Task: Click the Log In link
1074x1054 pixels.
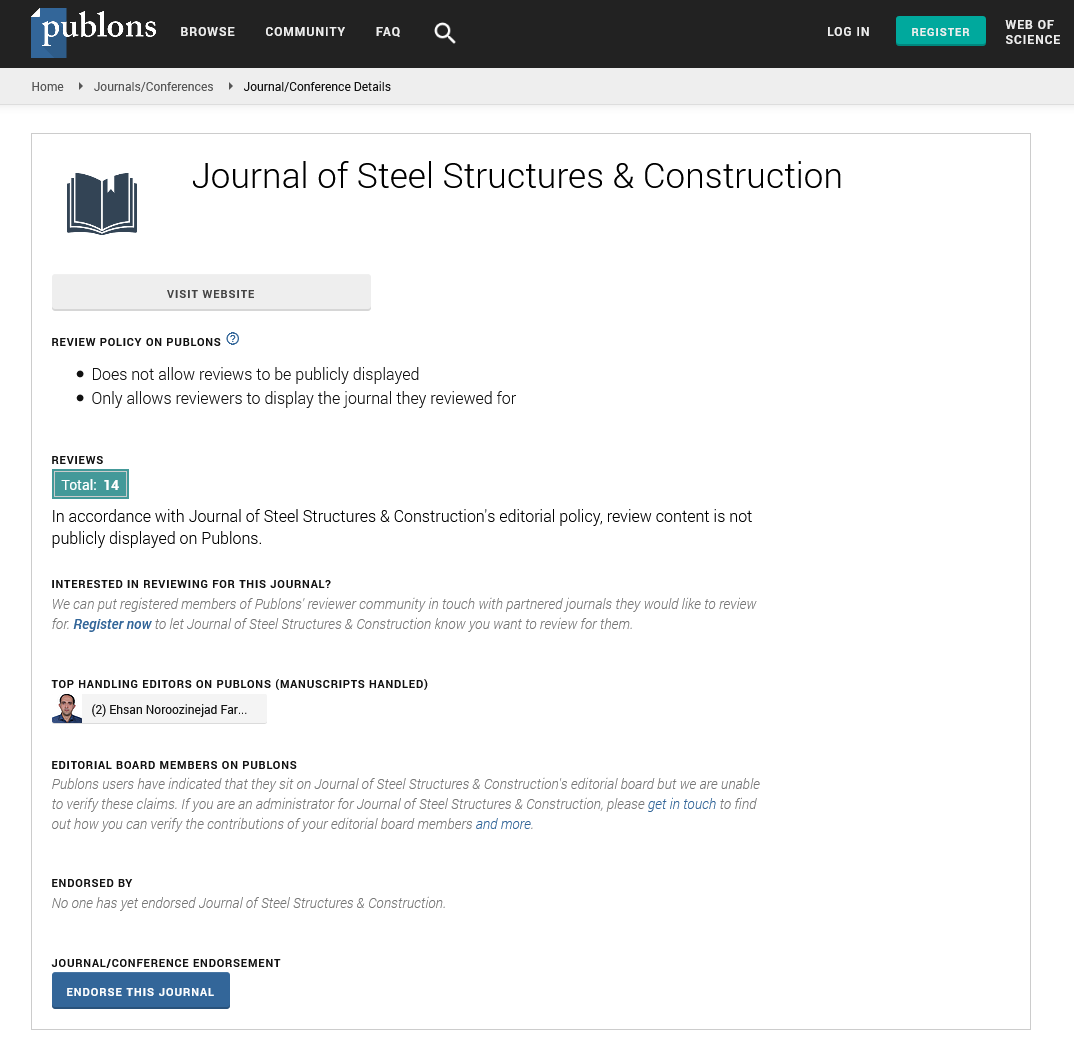Action: (x=848, y=32)
